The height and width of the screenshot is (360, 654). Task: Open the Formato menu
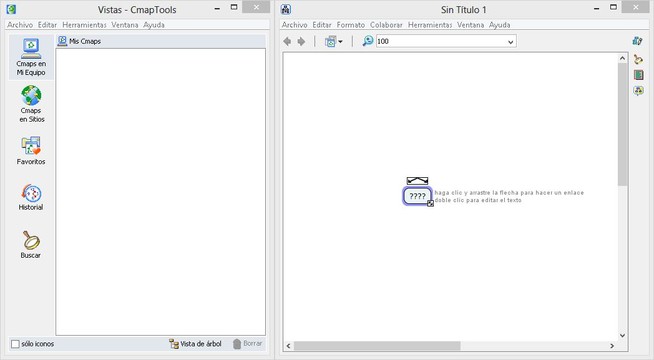pos(351,25)
